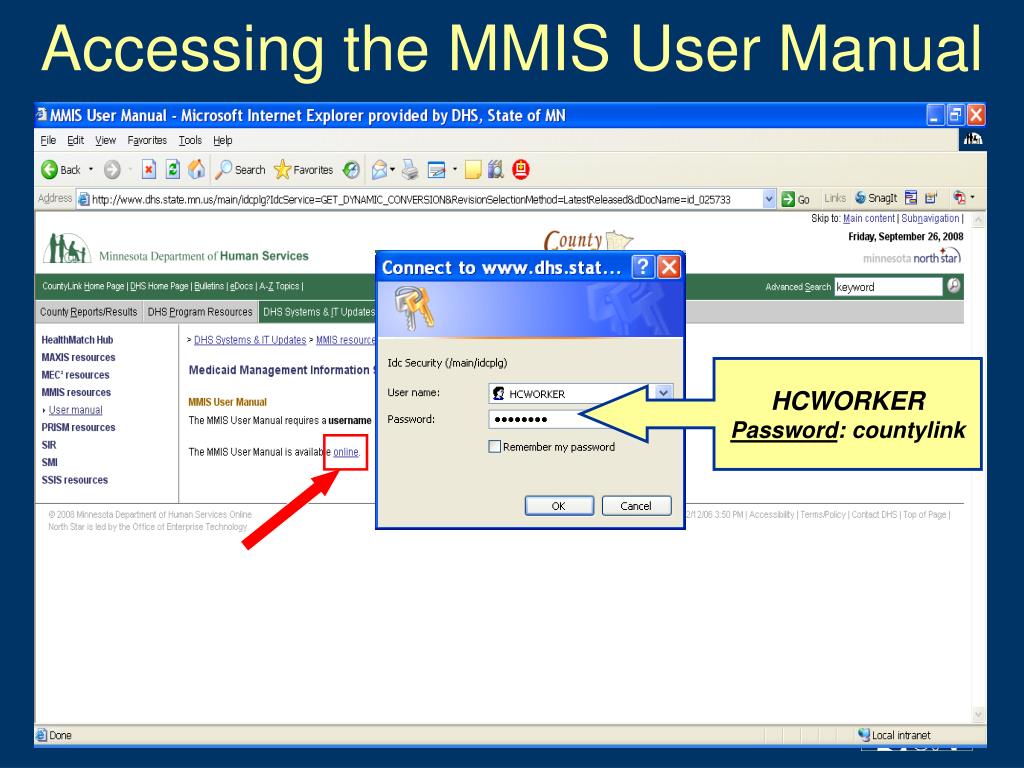Click DHS Systems & IT Updates breadcrumb
1024x768 pixels.
(250, 340)
